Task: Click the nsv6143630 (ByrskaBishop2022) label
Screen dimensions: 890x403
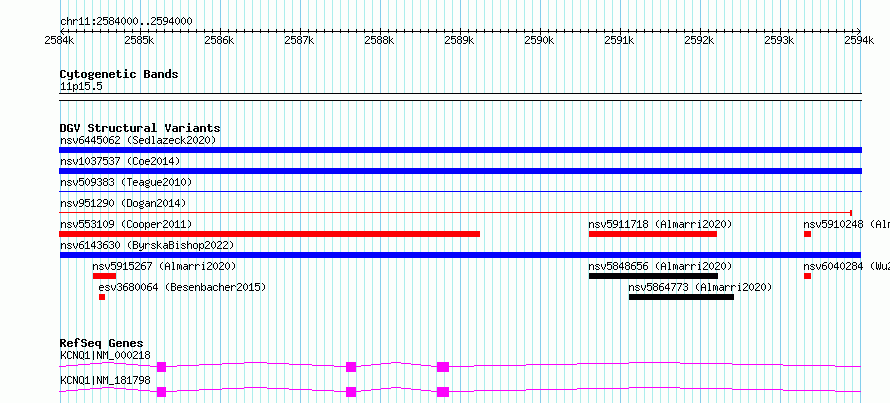Action: [x=147, y=245]
